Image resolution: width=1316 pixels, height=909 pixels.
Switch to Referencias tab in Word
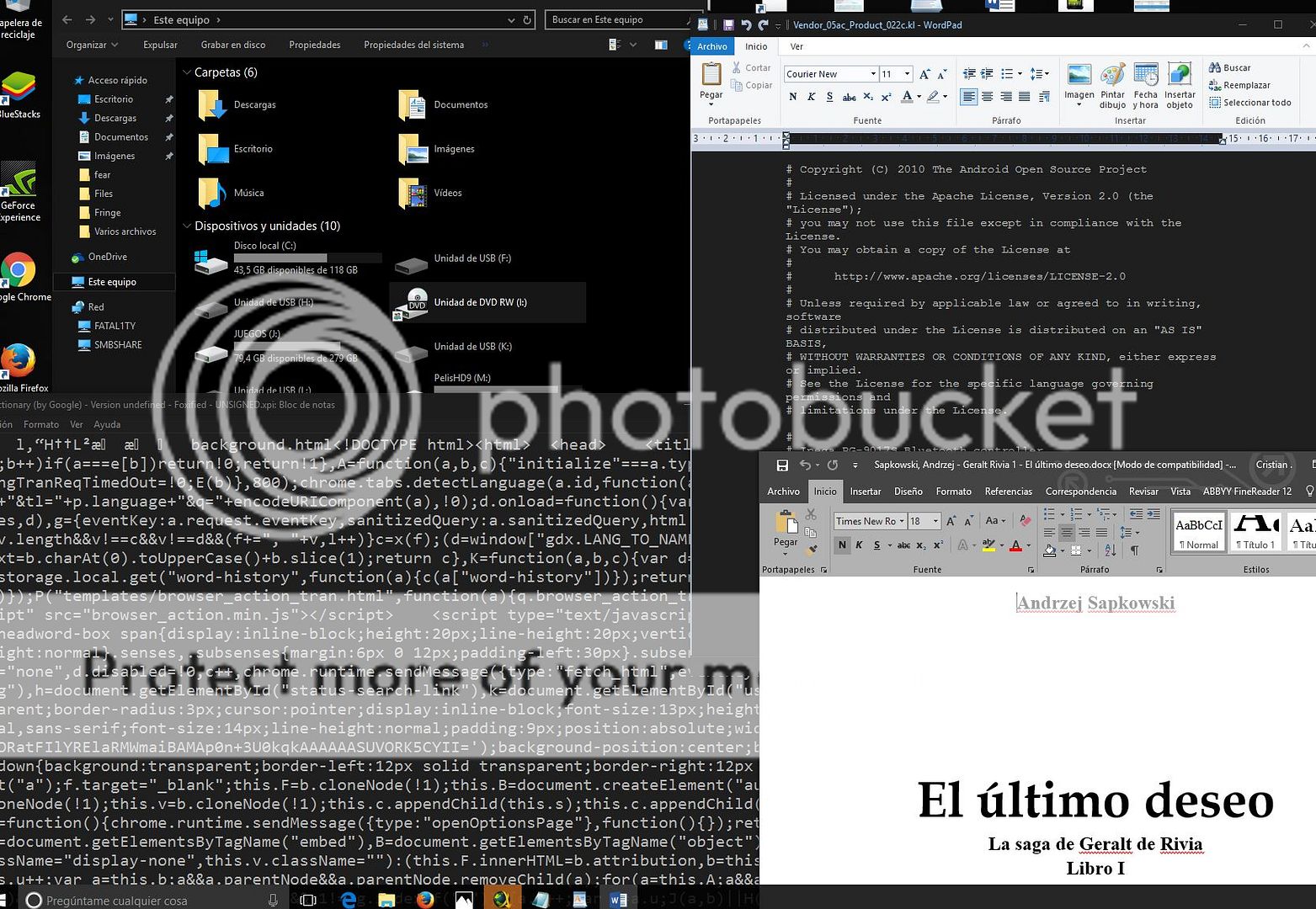[1008, 491]
